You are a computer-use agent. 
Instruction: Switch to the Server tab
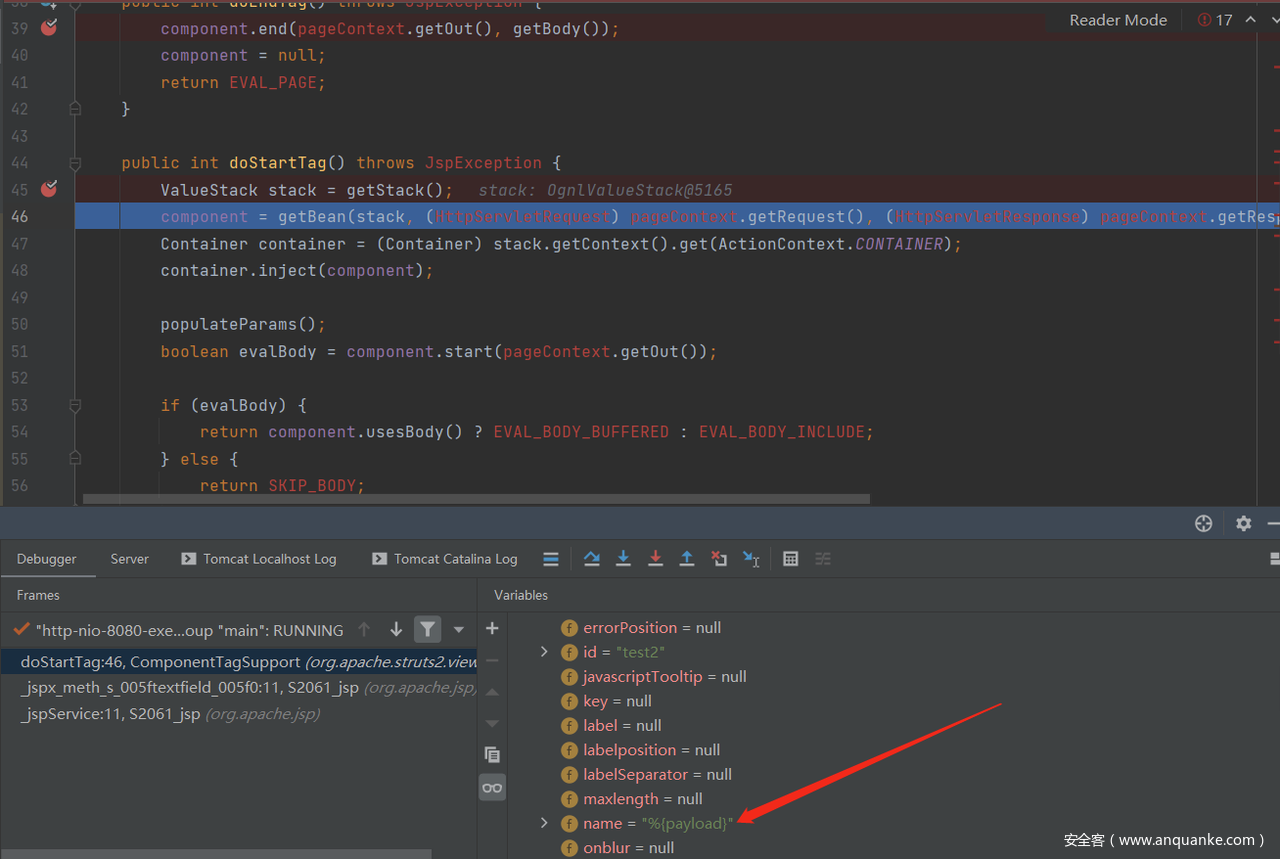coord(129,559)
